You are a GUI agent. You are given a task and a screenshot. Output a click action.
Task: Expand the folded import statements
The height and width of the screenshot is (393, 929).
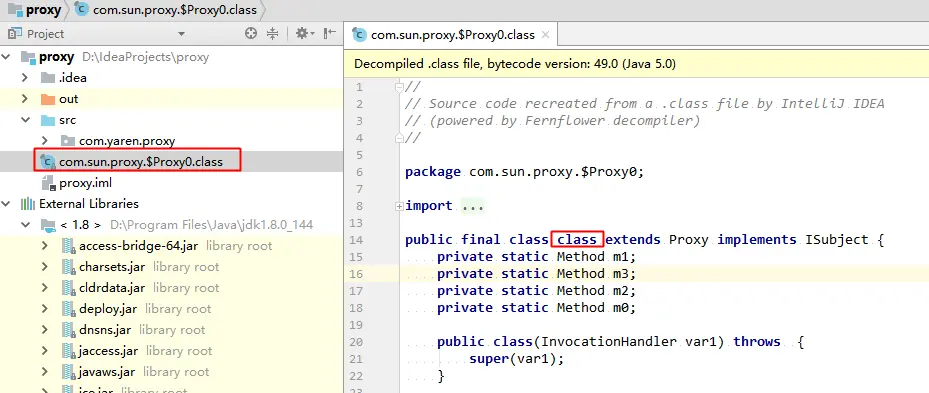(x=399, y=206)
